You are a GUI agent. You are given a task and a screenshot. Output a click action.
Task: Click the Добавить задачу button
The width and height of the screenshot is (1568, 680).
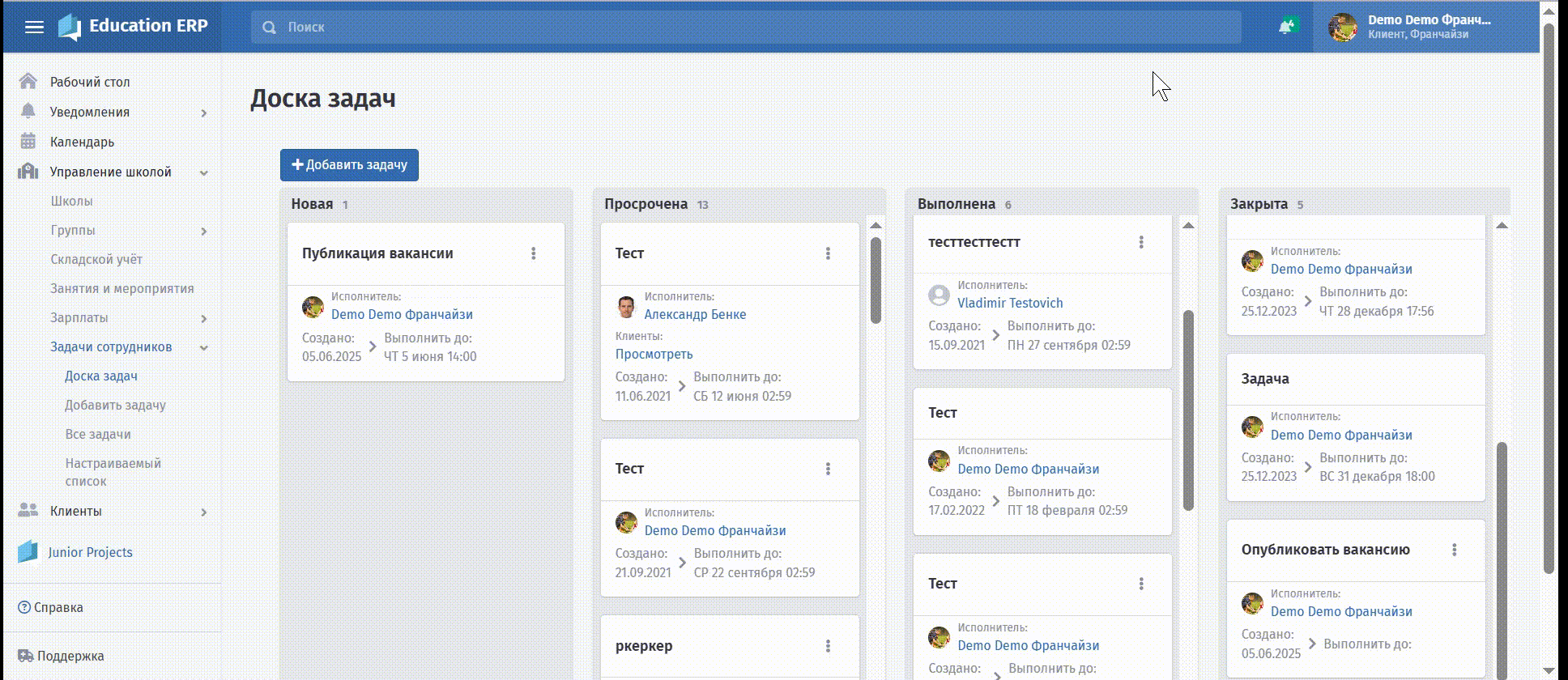[x=349, y=164]
